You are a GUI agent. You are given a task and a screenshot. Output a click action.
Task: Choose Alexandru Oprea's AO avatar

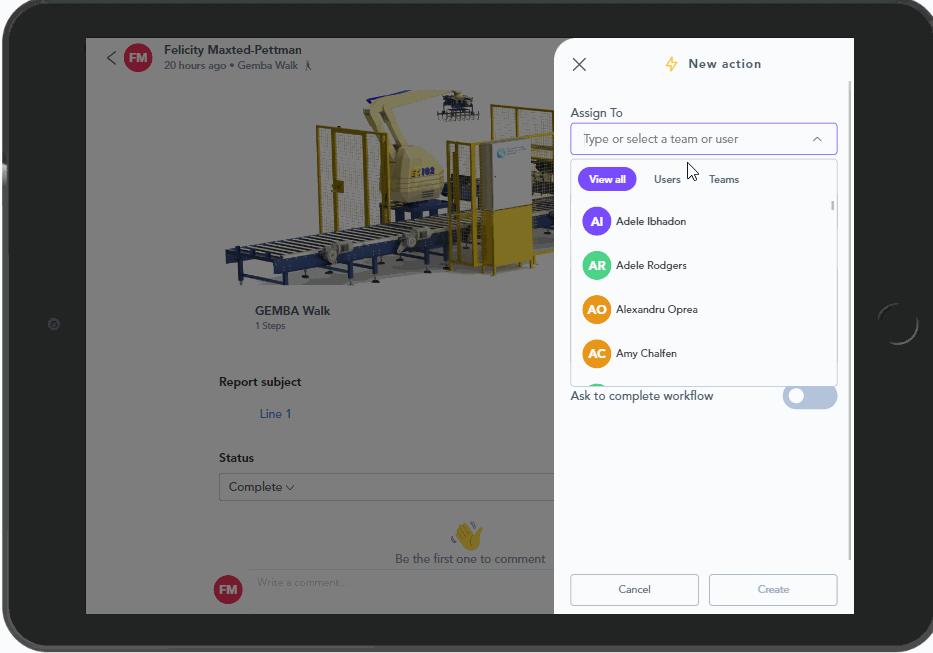tap(597, 309)
